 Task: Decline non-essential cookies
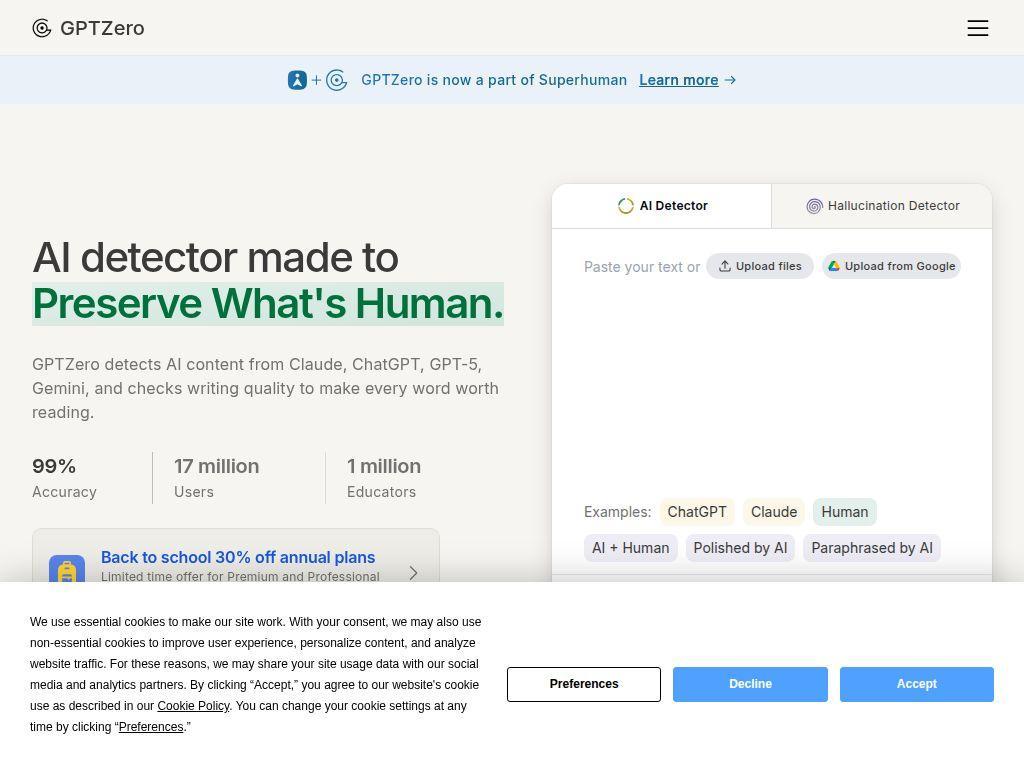pos(750,684)
